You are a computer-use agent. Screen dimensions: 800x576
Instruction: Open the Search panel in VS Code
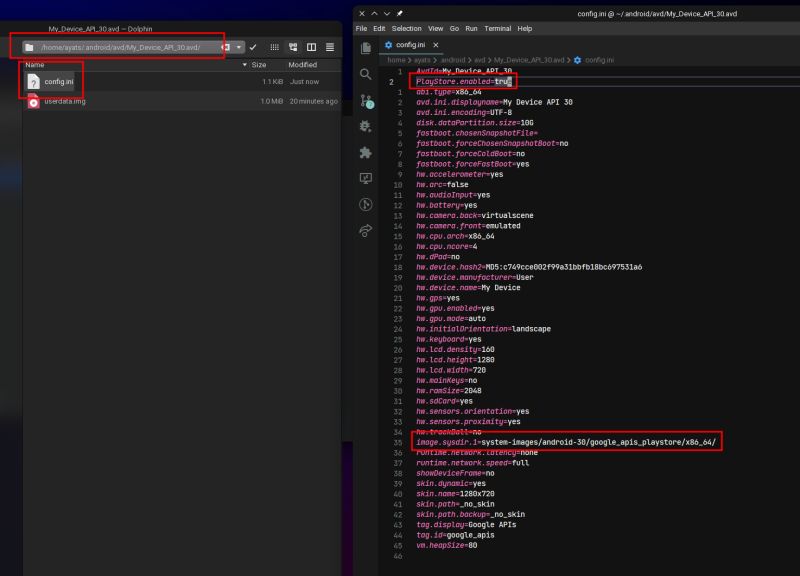point(366,74)
